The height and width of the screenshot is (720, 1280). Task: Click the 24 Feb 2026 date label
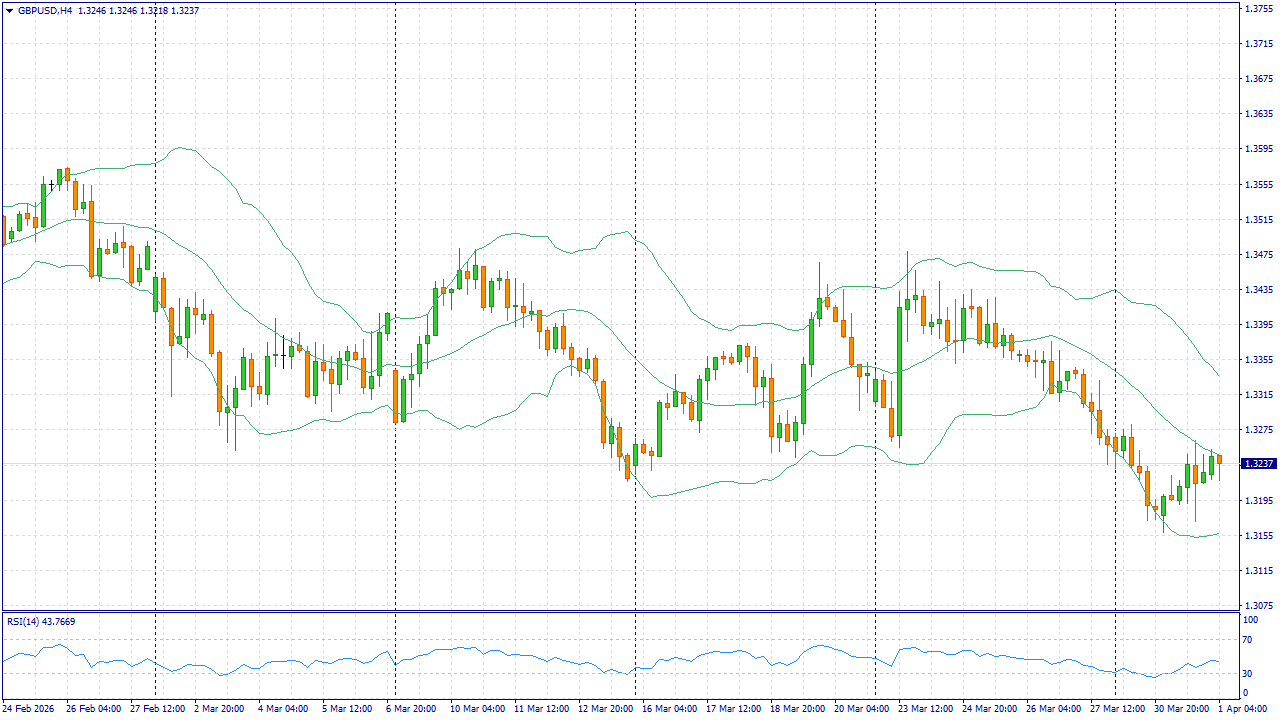pyautogui.click(x=27, y=708)
